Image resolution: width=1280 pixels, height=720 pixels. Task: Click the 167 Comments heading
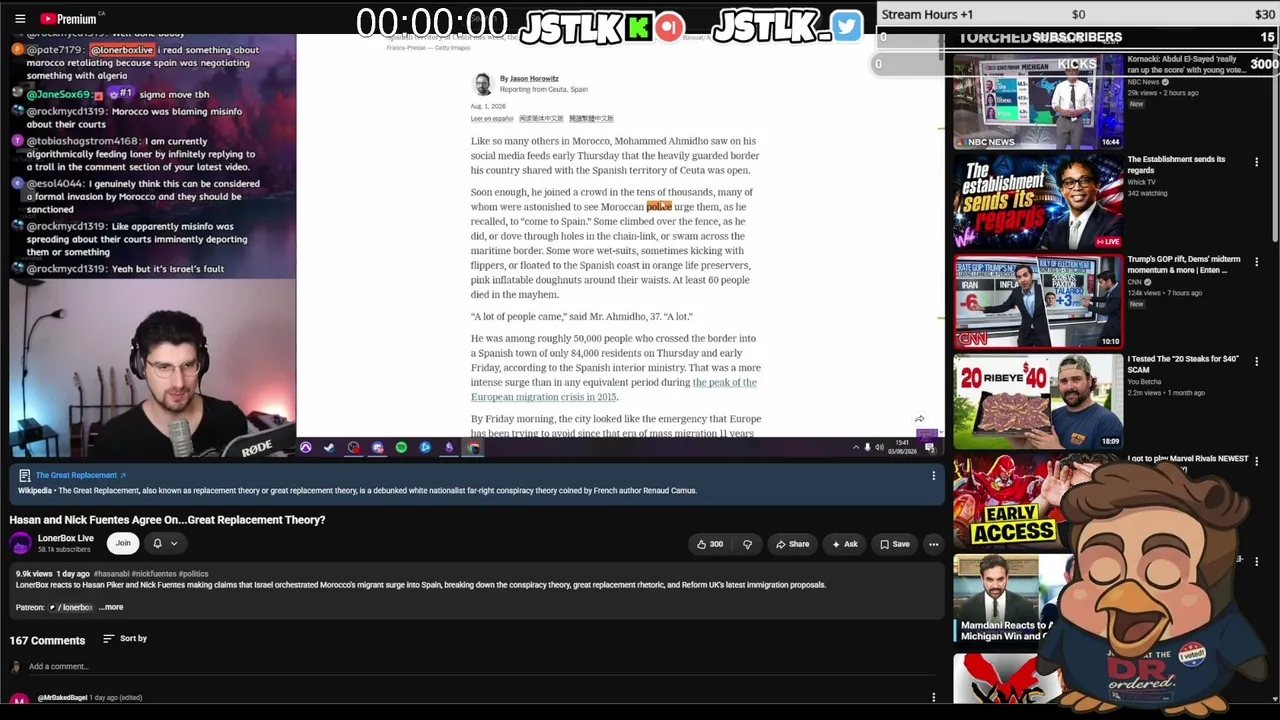[47, 640]
